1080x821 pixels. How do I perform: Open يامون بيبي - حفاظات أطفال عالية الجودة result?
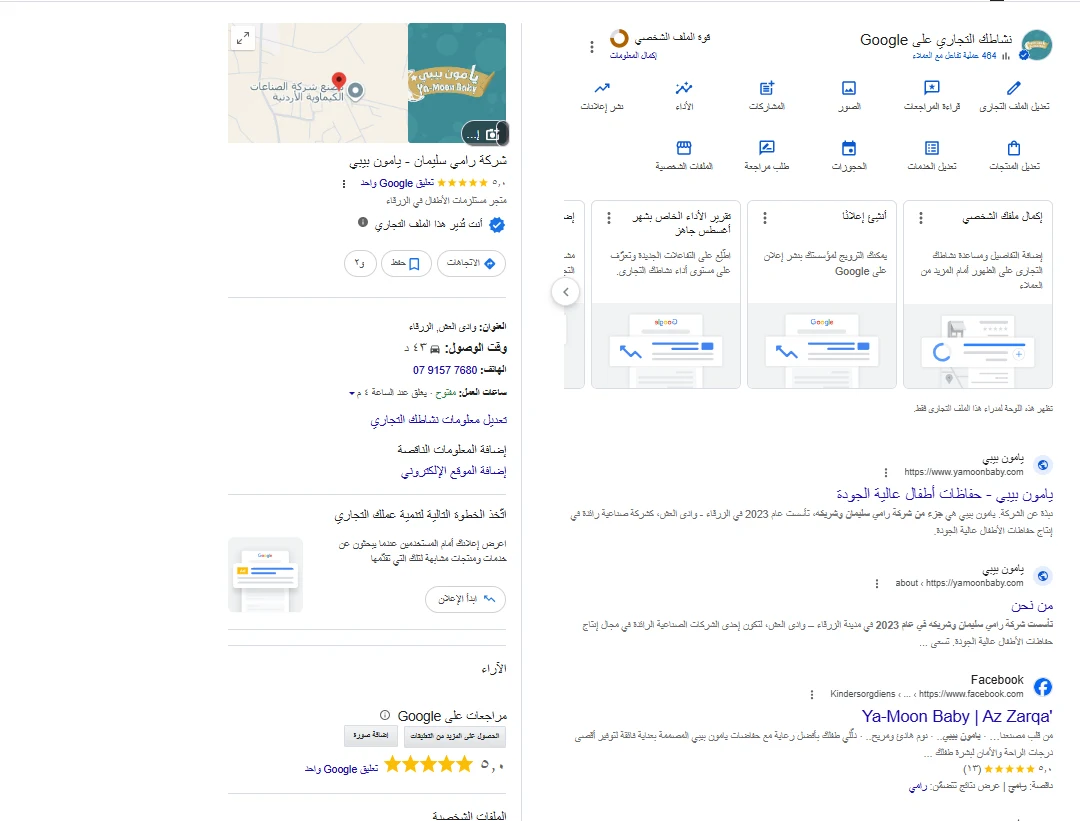[944, 494]
